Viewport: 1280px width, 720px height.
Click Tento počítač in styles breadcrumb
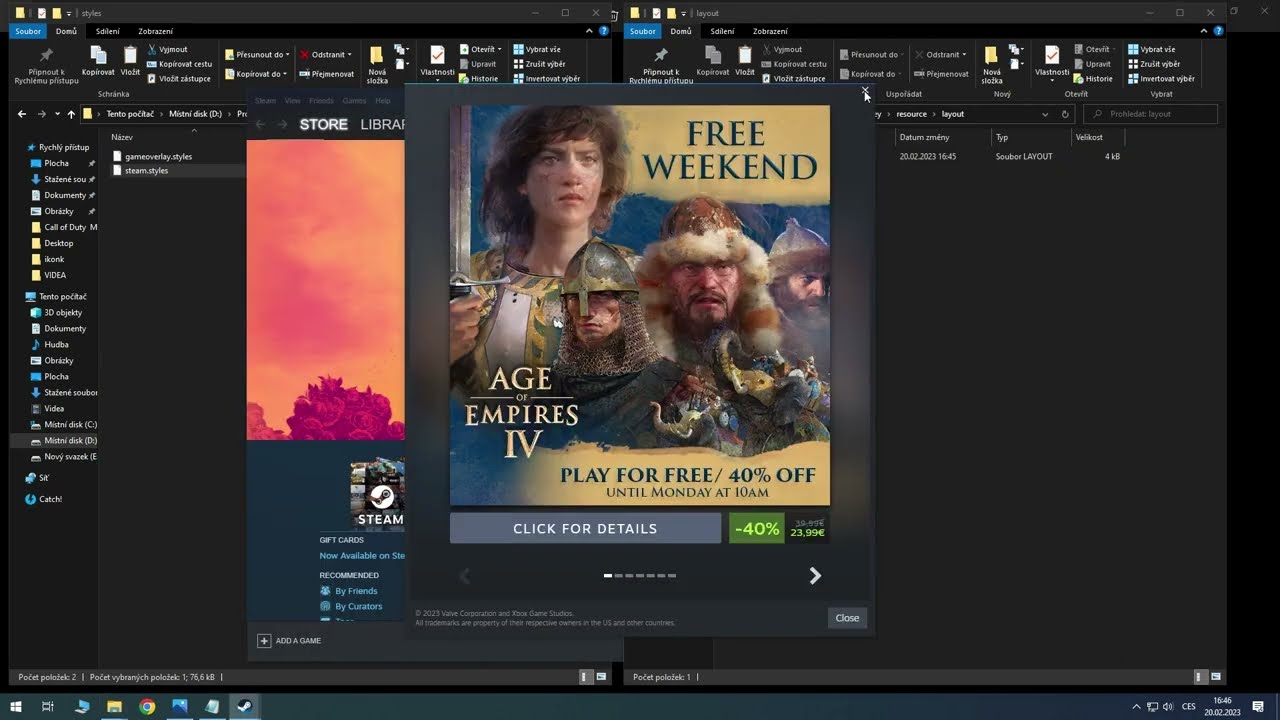[130, 114]
